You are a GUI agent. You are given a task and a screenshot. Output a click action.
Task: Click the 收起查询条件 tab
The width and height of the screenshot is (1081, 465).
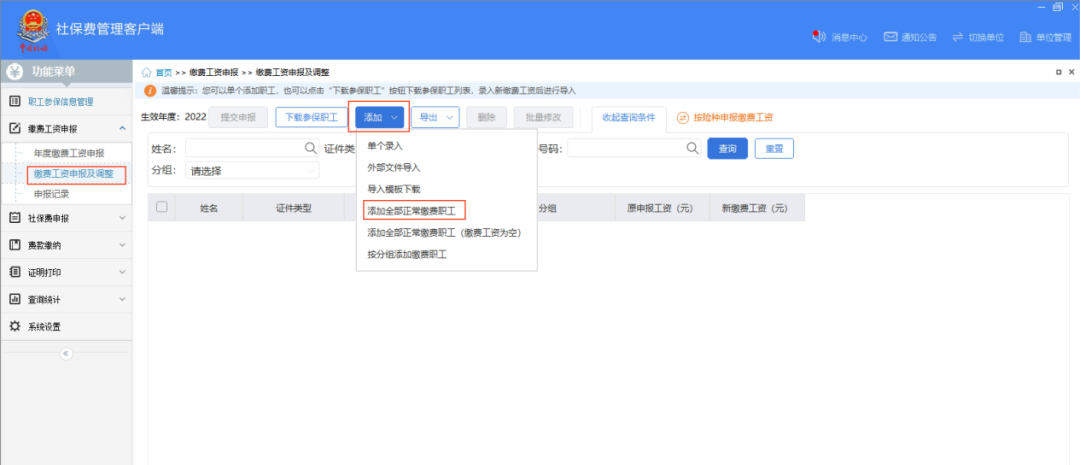point(629,119)
